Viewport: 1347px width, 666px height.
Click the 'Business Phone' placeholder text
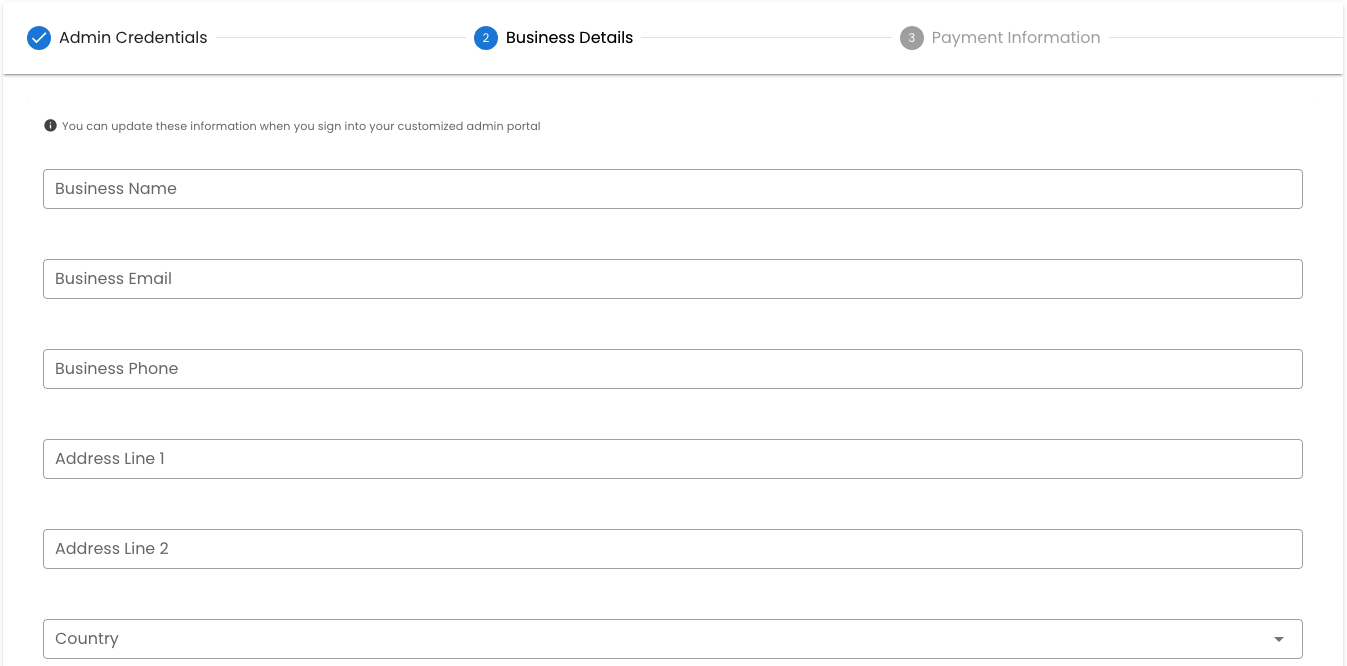[x=117, y=369]
